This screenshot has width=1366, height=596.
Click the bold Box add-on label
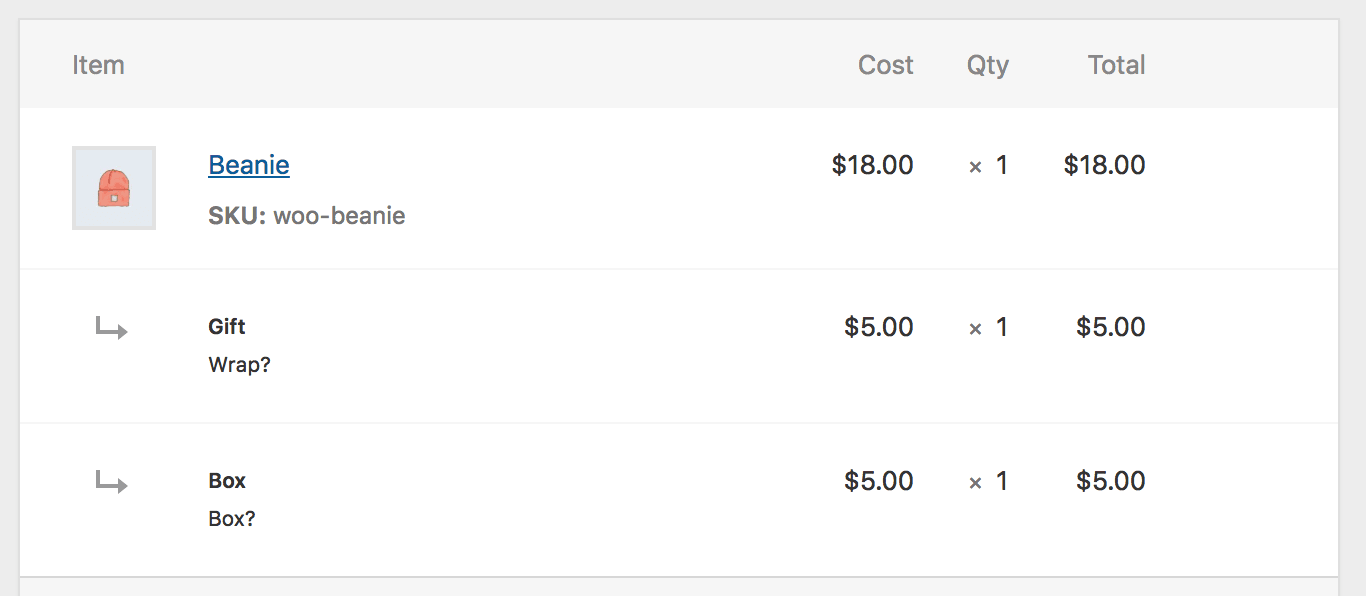227,481
